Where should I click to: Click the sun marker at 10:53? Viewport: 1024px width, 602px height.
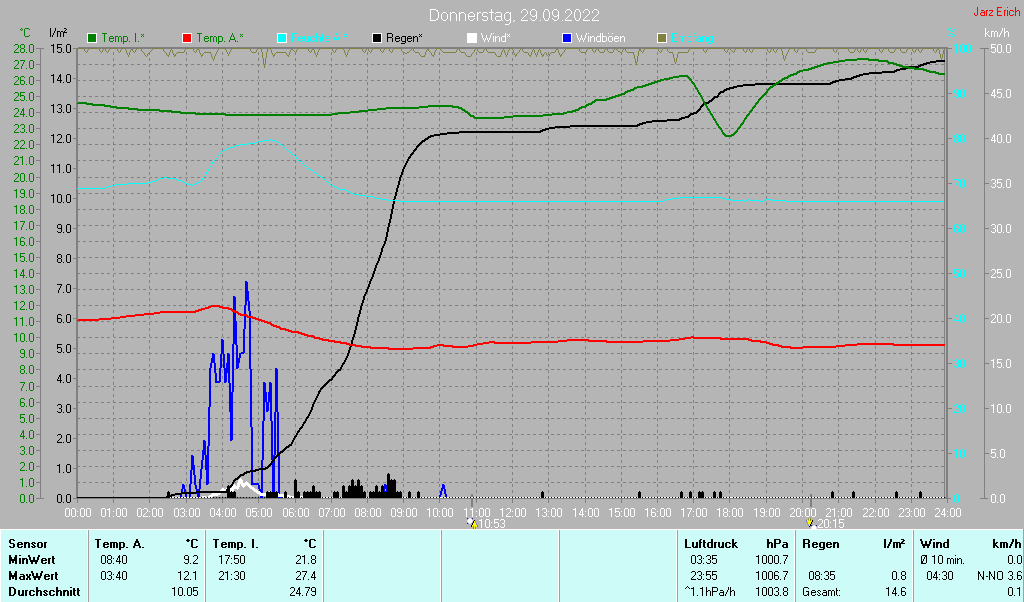click(473, 524)
